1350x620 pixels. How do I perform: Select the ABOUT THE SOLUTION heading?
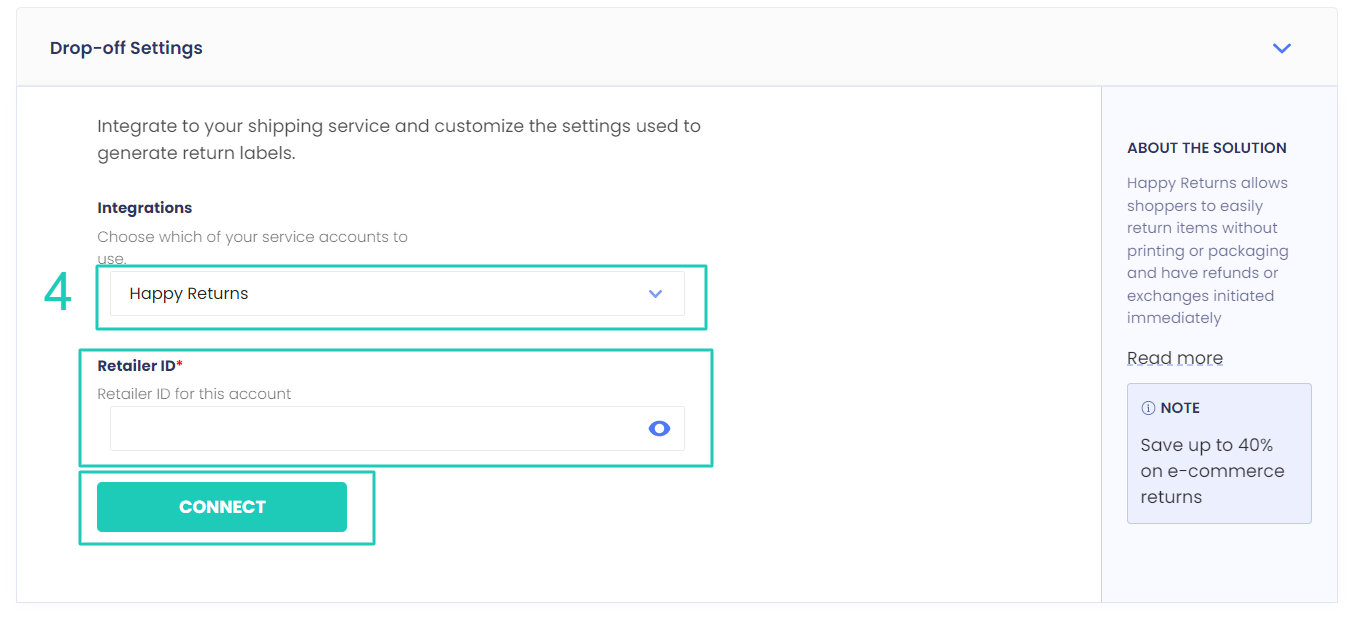tap(1207, 148)
